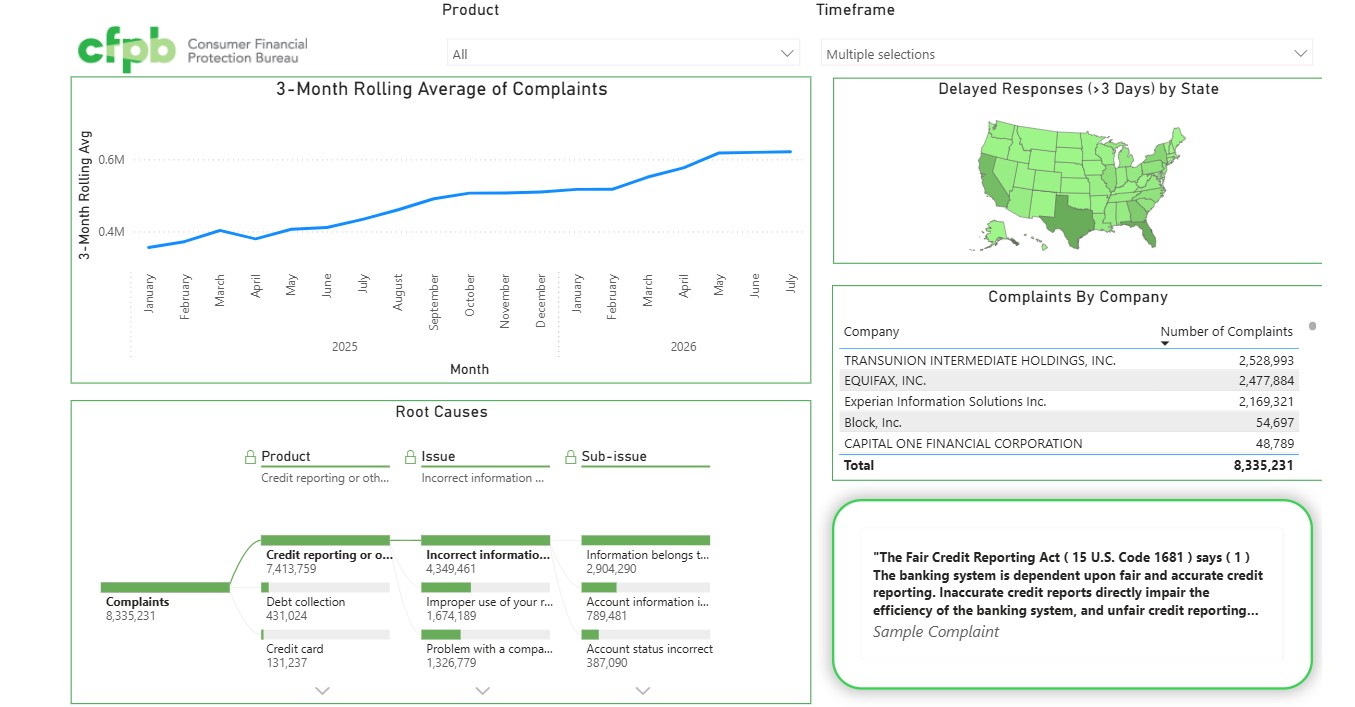Click the sort arrow under Number of Complaints
This screenshot has height=707, width=1355.
click(1165, 344)
